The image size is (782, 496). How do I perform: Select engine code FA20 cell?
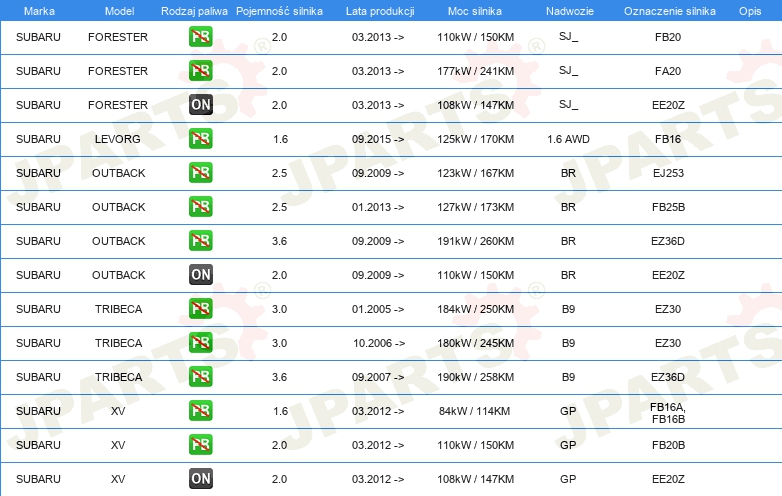click(668, 71)
